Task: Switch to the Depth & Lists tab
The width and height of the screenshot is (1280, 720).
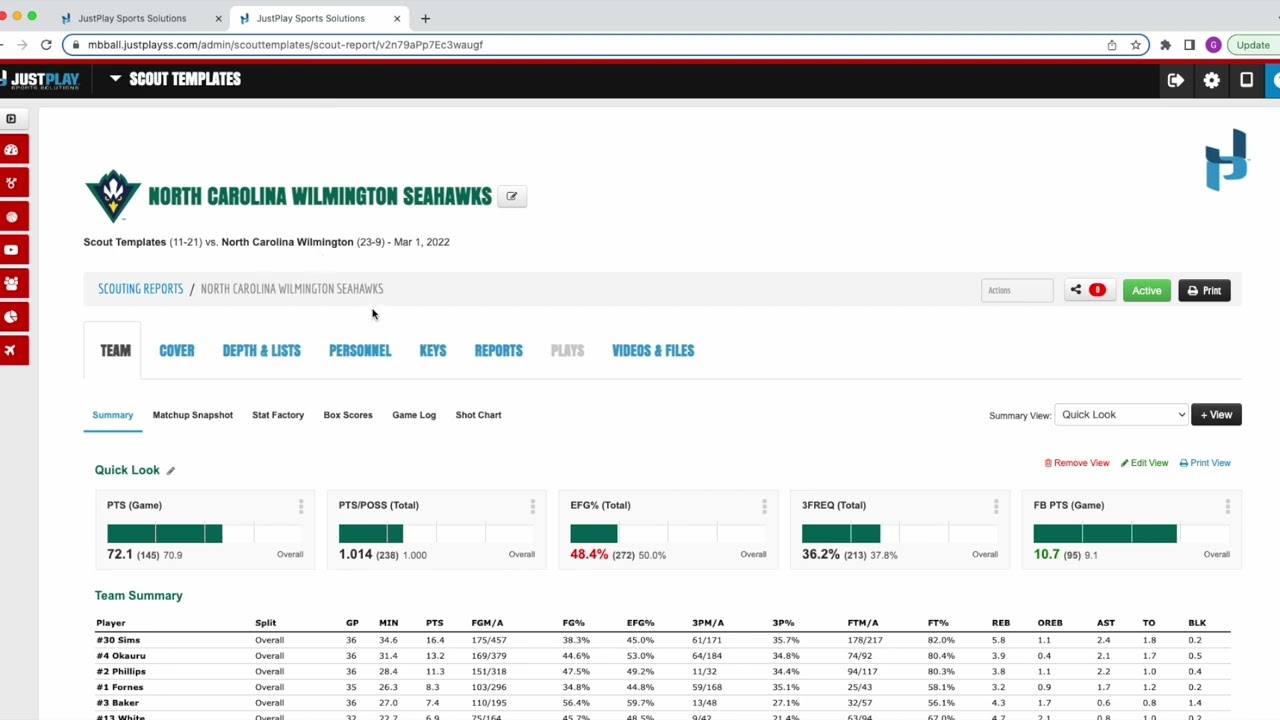Action: point(261,351)
